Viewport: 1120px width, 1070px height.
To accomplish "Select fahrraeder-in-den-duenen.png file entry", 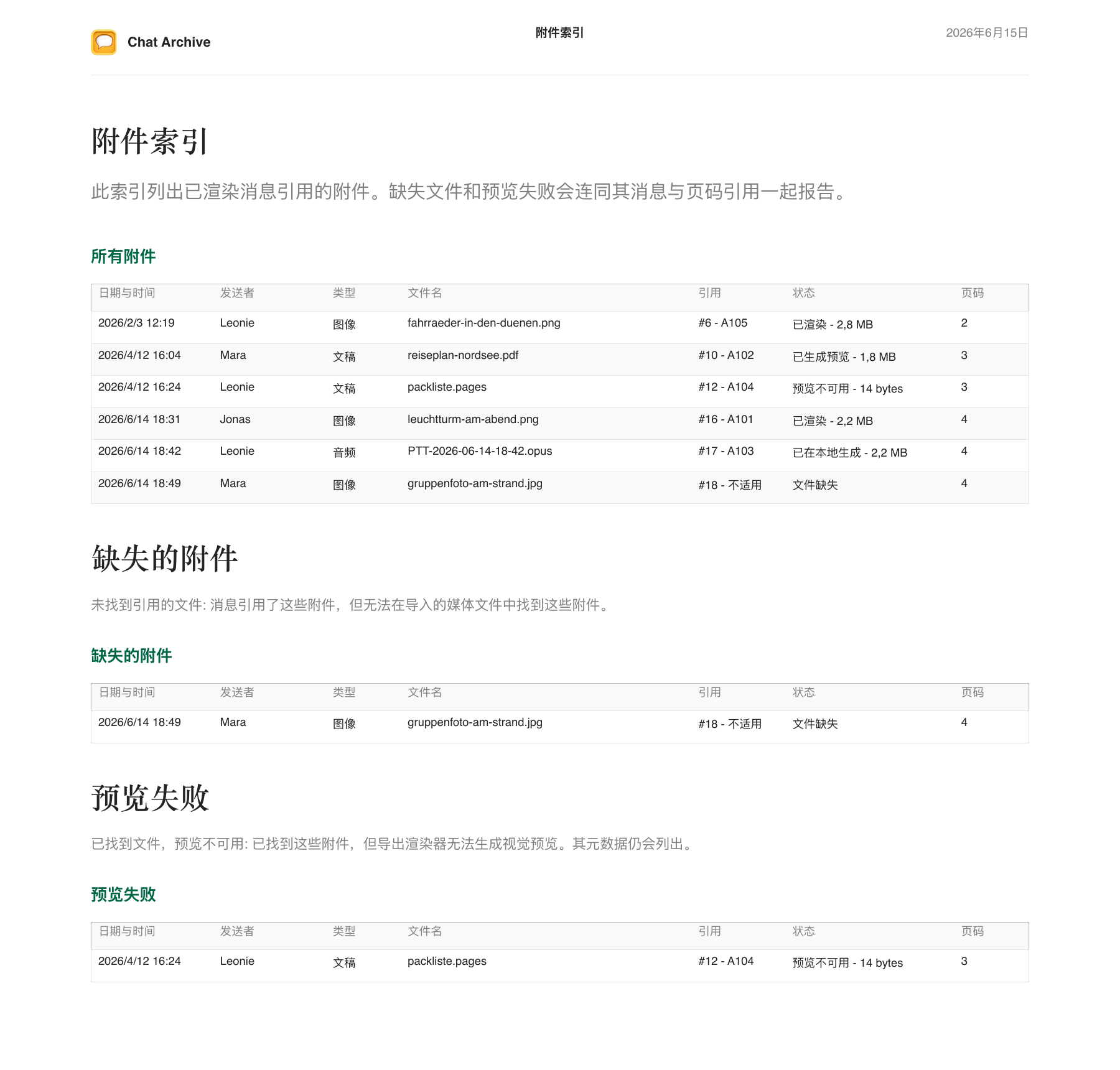I will pos(484,323).
